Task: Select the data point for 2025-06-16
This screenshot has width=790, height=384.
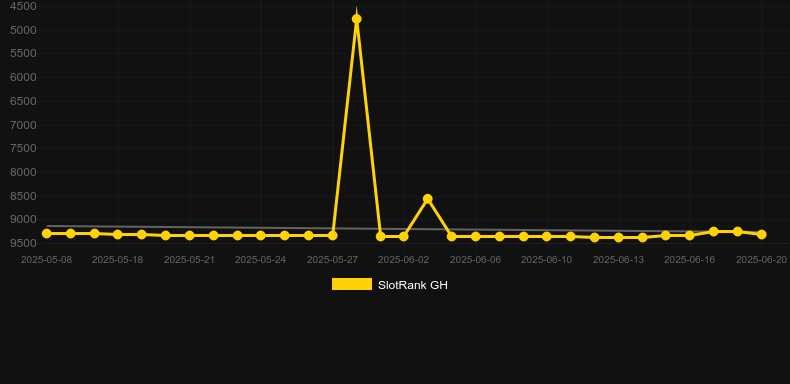Action: (690, 235)
